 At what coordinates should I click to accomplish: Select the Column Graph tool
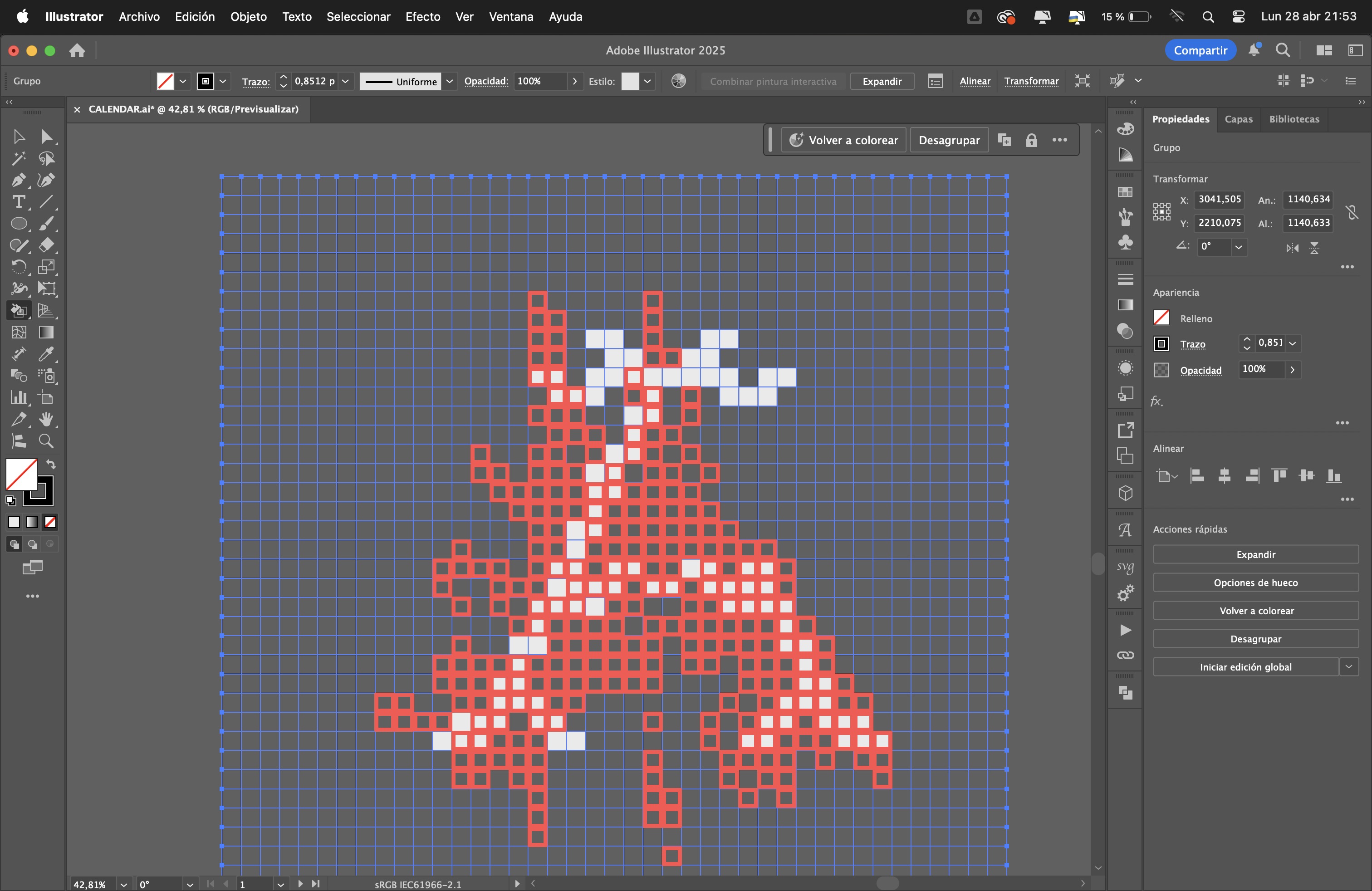point(19,398)
